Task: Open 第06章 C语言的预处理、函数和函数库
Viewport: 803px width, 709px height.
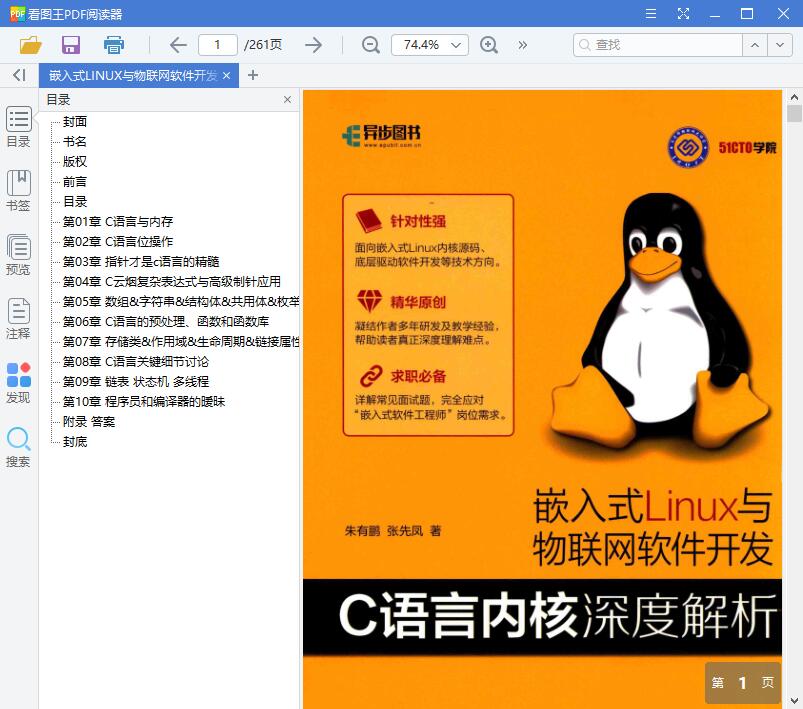Action: coord(165,321)
